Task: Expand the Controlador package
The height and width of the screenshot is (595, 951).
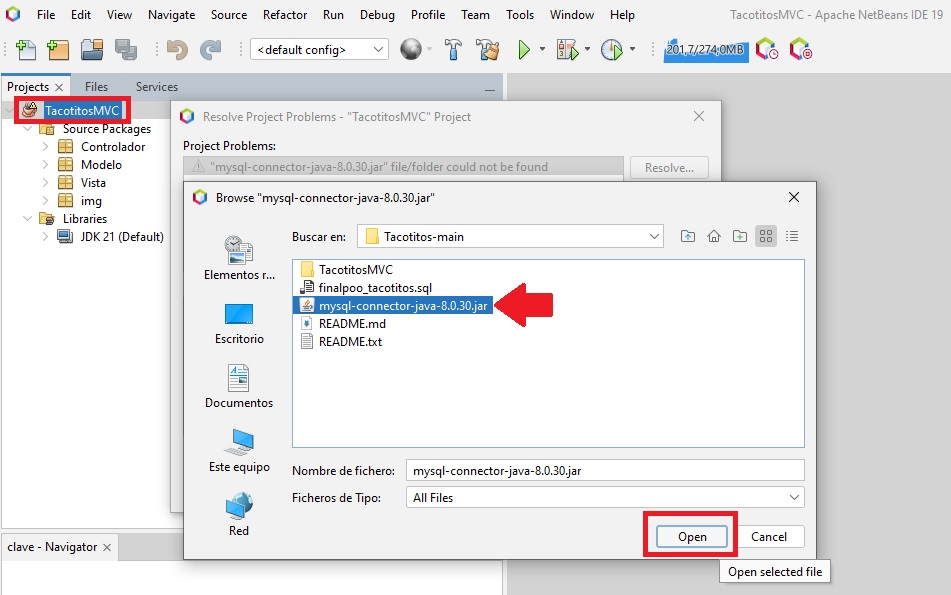Action: tap(45, 147)
